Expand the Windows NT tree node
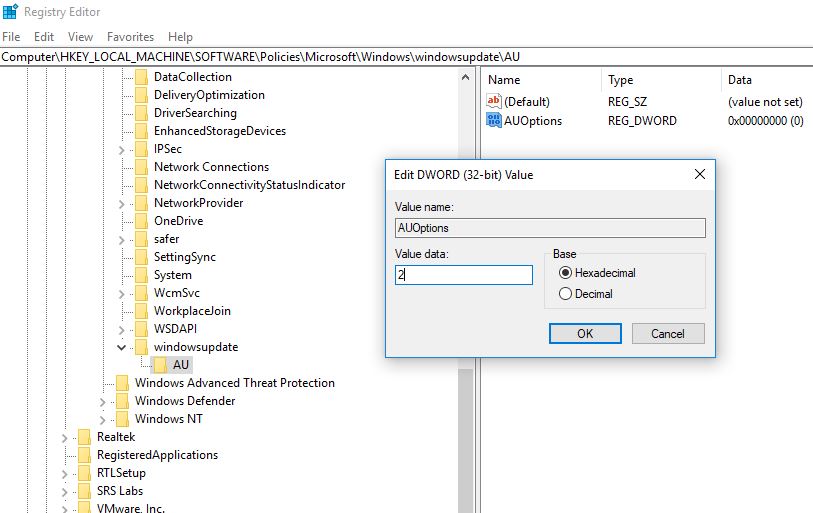813x513 pixels. (102, 419)
